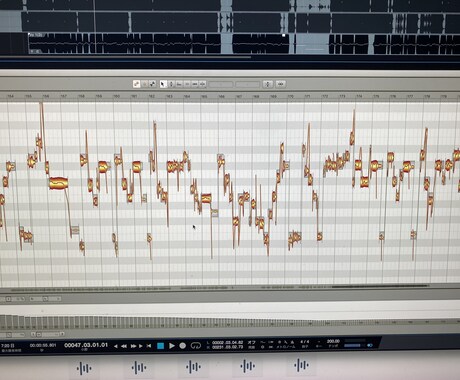Viewport: 460px width, 380px height.
Task: Select the Melodyne amplitude tool
Action: (187, 84)
